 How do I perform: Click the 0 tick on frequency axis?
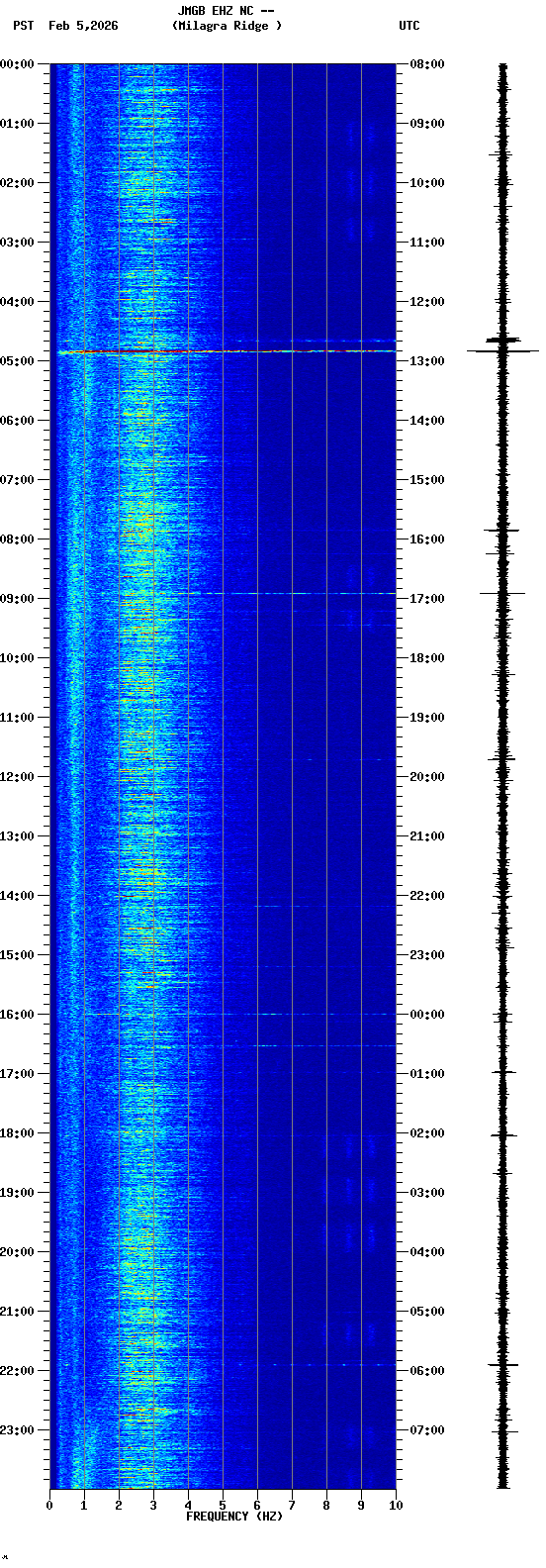pyautogui.click(x=49, y=1506)
